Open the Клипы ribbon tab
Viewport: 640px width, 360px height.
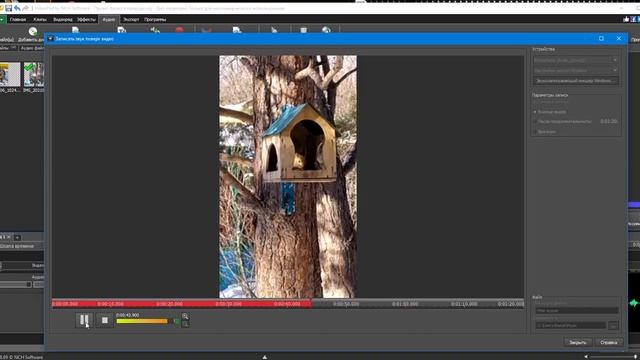tap(40, 19)
